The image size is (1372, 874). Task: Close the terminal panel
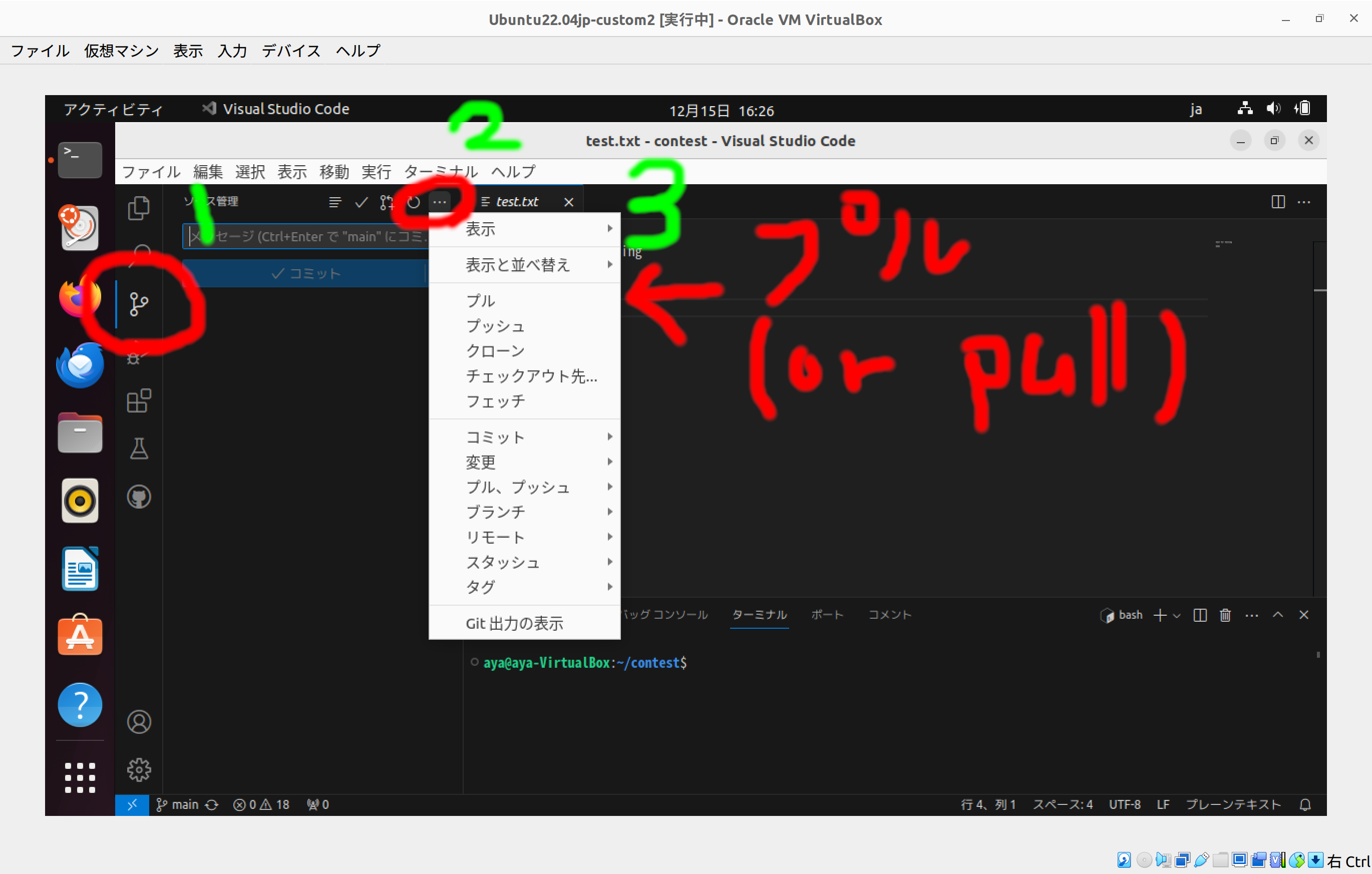pos(1303,615)
